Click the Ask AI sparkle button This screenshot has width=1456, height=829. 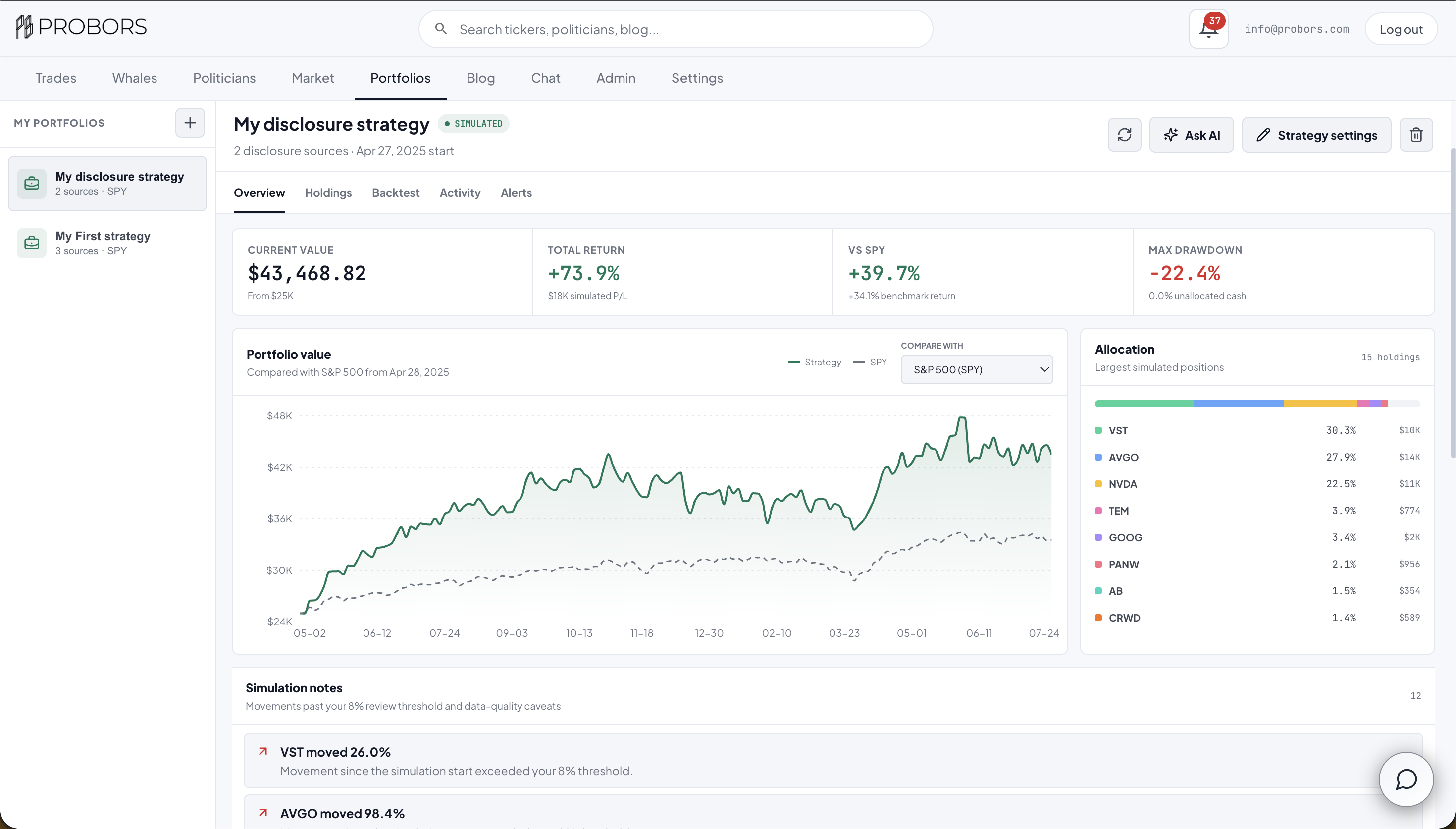coord(1192,135)
